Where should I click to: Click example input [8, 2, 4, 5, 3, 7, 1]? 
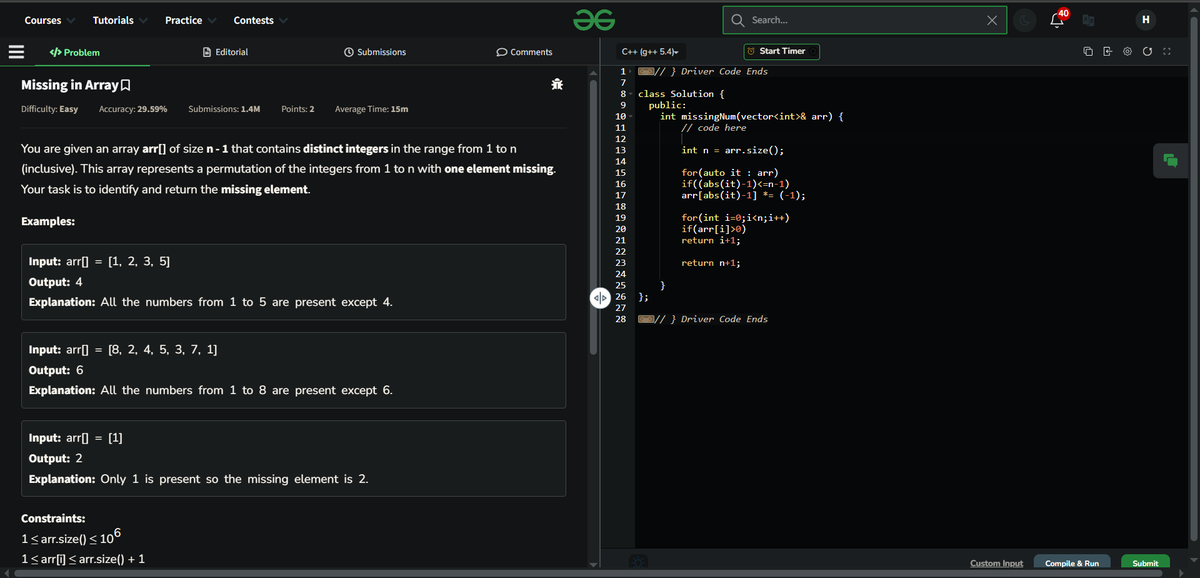pos(162,350)
